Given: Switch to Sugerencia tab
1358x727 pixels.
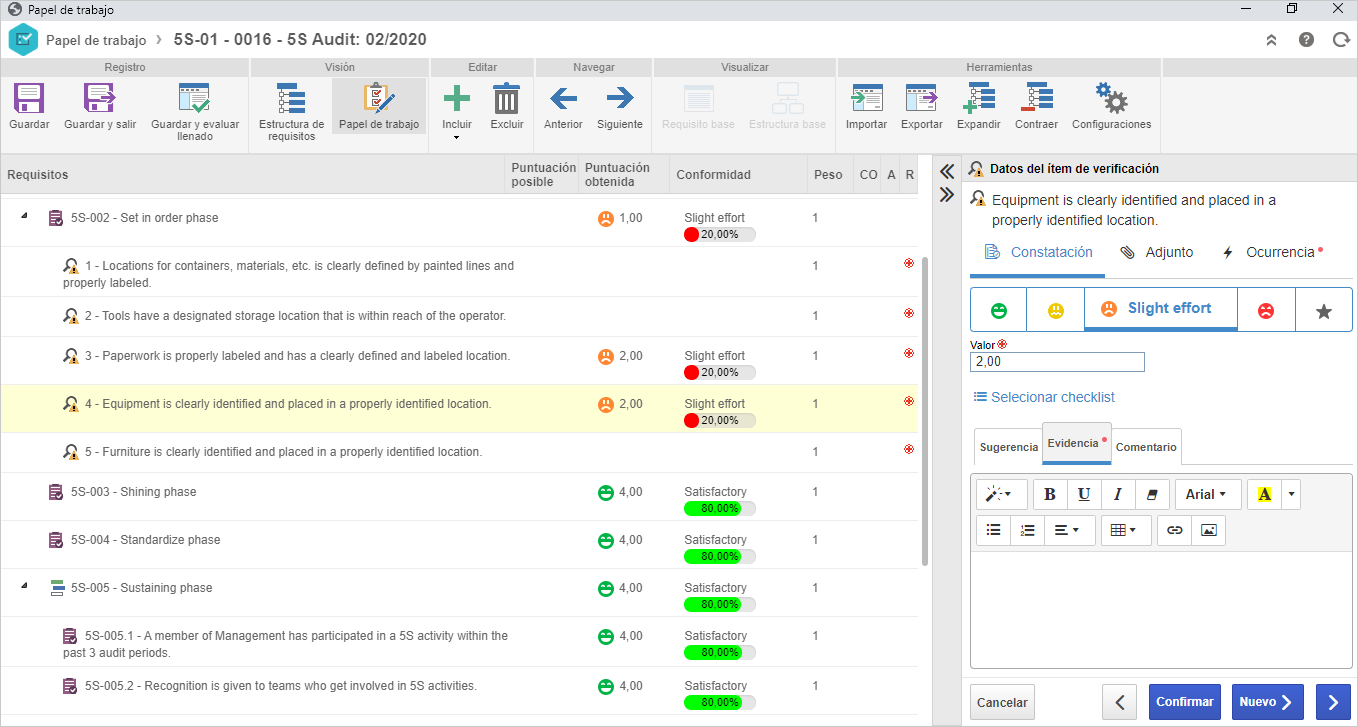Looking at the screenshot, I should pos(1008,447).
